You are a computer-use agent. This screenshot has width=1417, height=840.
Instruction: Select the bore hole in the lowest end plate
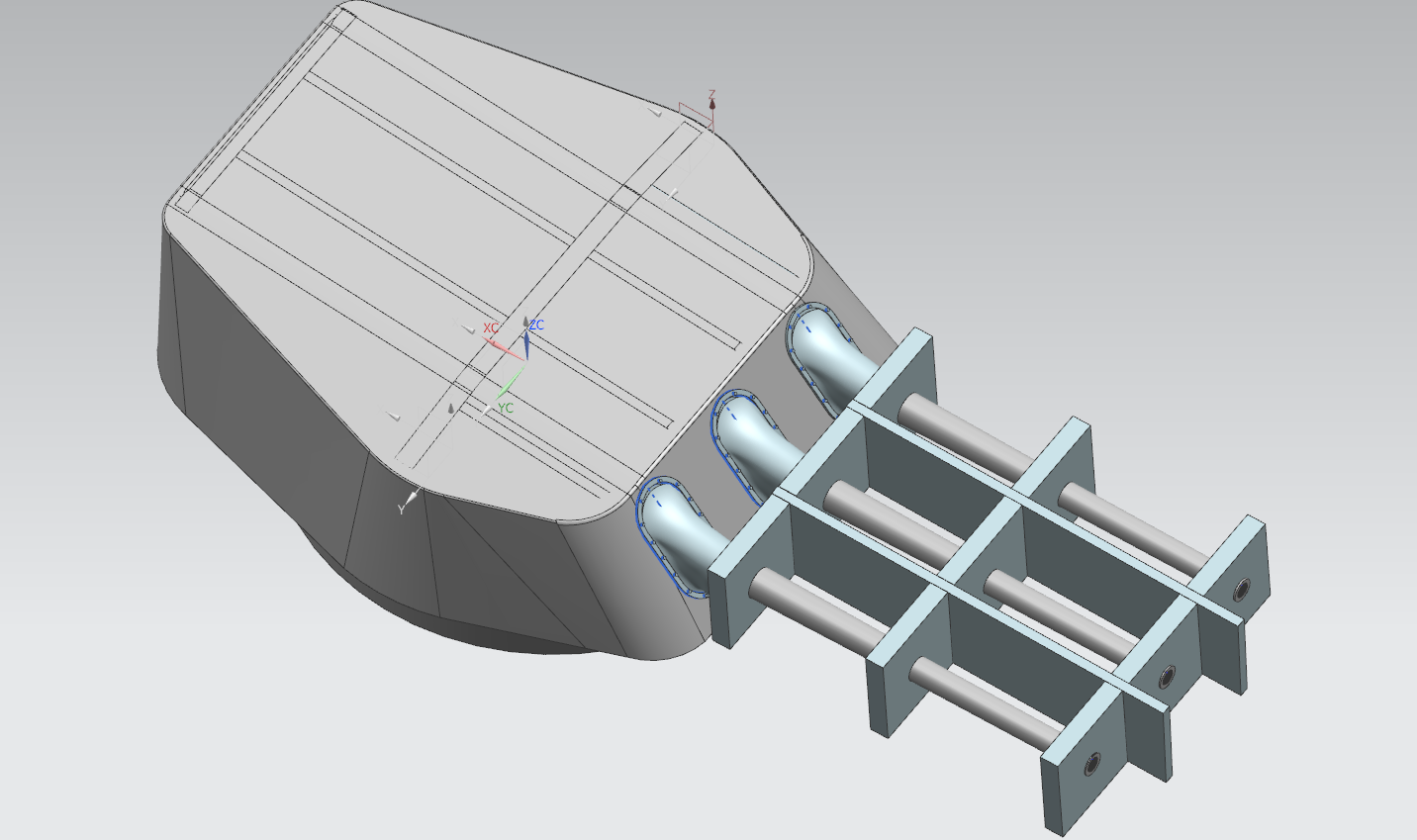[1091, 765]
